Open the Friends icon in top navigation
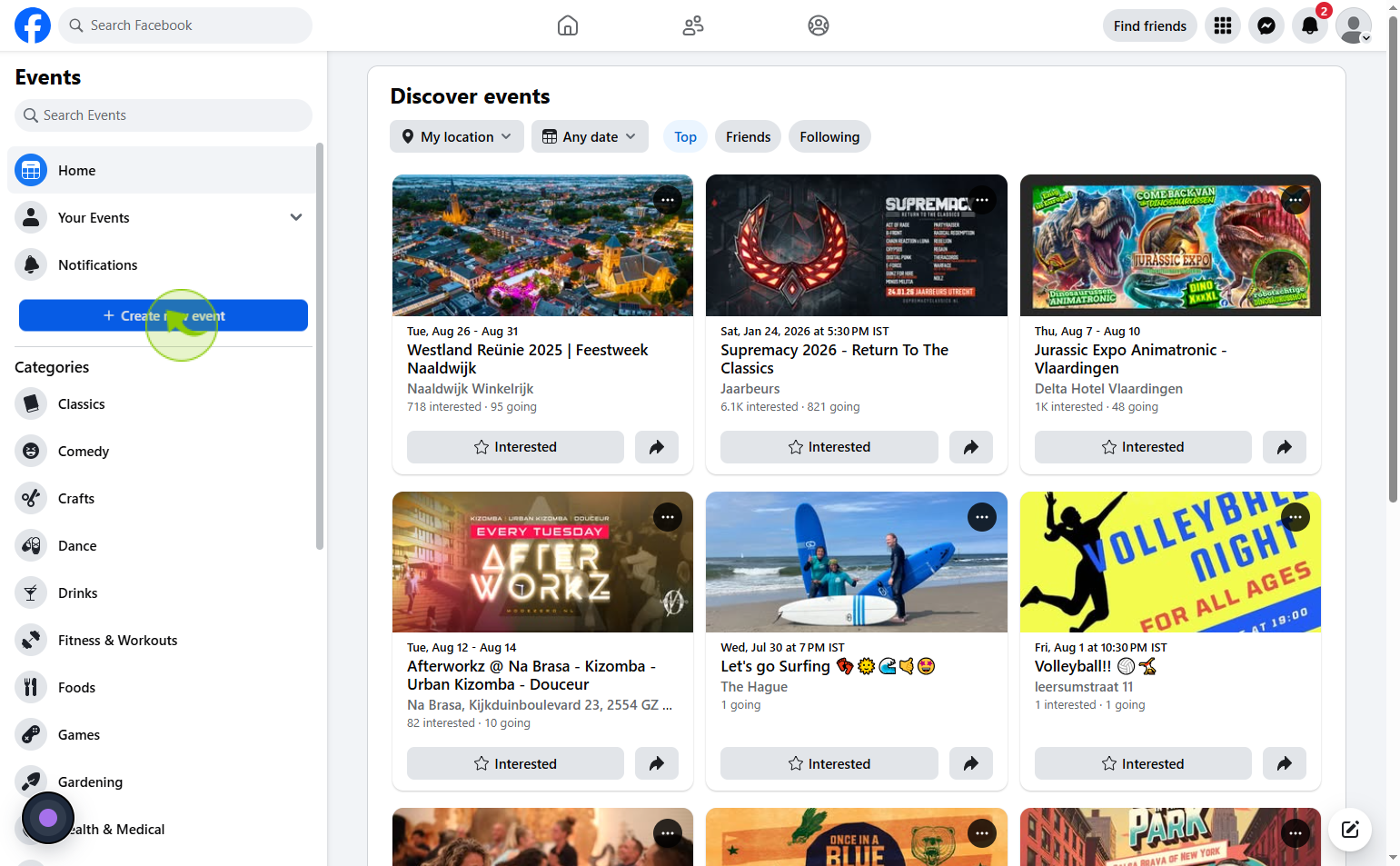Image resolution: width=1400 pixels, height=866 pixels. (693, 25)
